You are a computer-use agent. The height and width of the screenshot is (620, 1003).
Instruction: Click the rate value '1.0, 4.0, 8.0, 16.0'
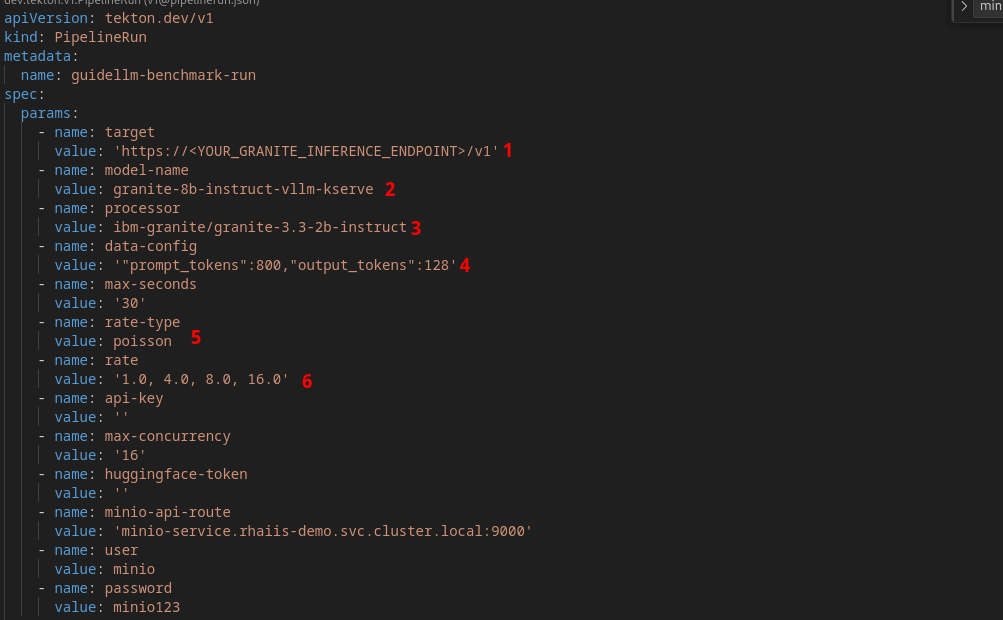click(x=200, y=379)
